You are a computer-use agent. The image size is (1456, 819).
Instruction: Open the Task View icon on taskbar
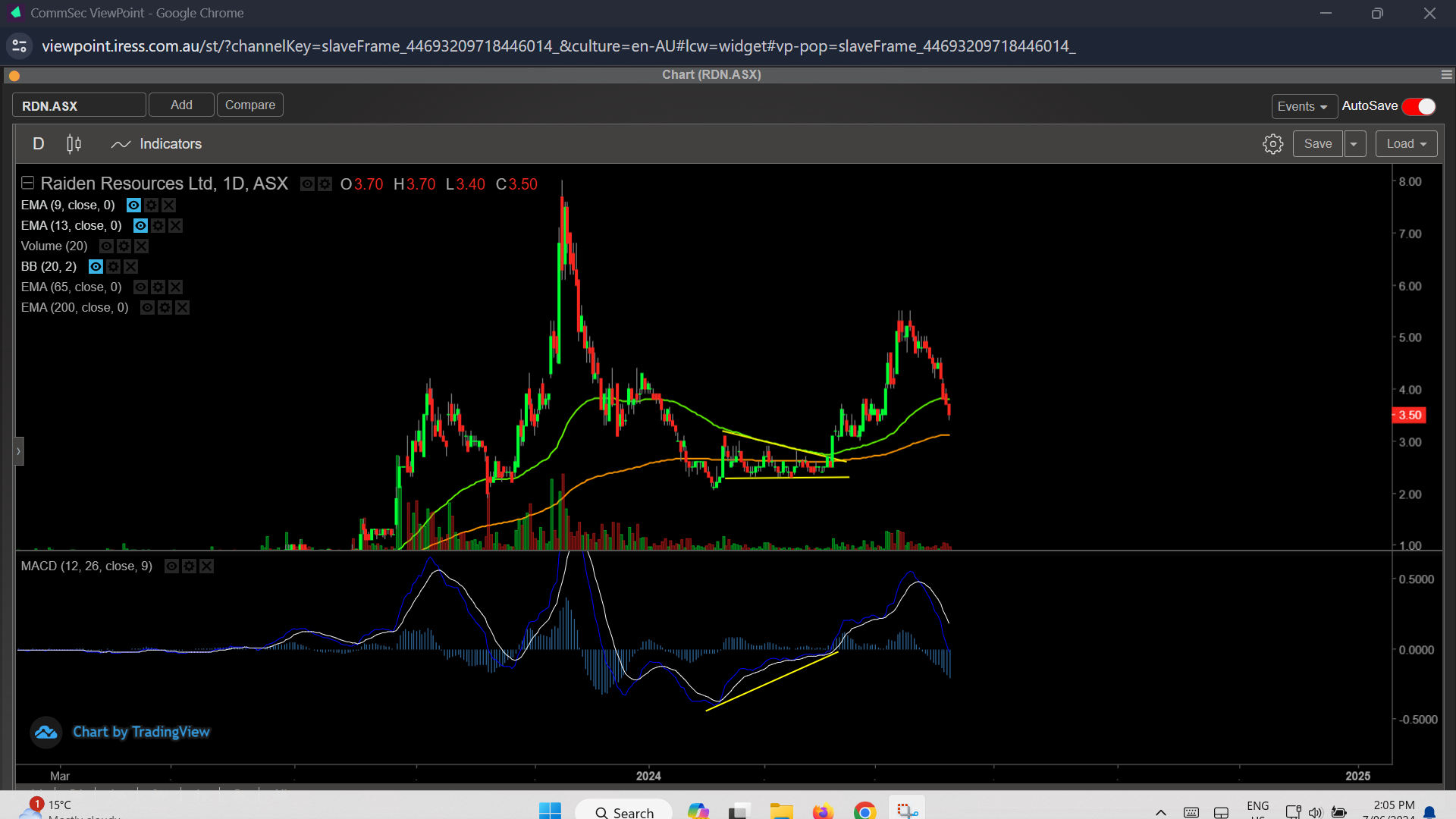(x=739, y=811)
